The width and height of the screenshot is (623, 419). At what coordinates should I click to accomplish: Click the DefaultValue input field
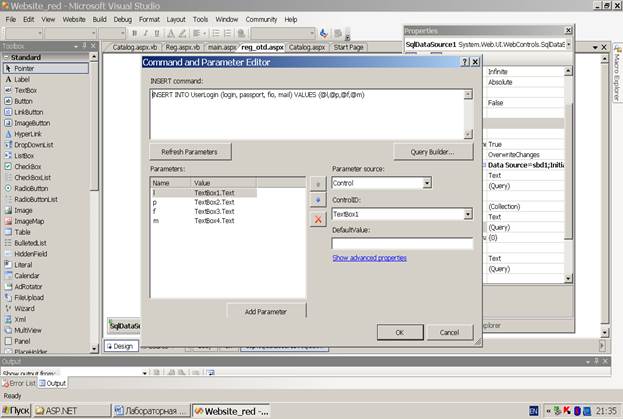click(402, 243)
